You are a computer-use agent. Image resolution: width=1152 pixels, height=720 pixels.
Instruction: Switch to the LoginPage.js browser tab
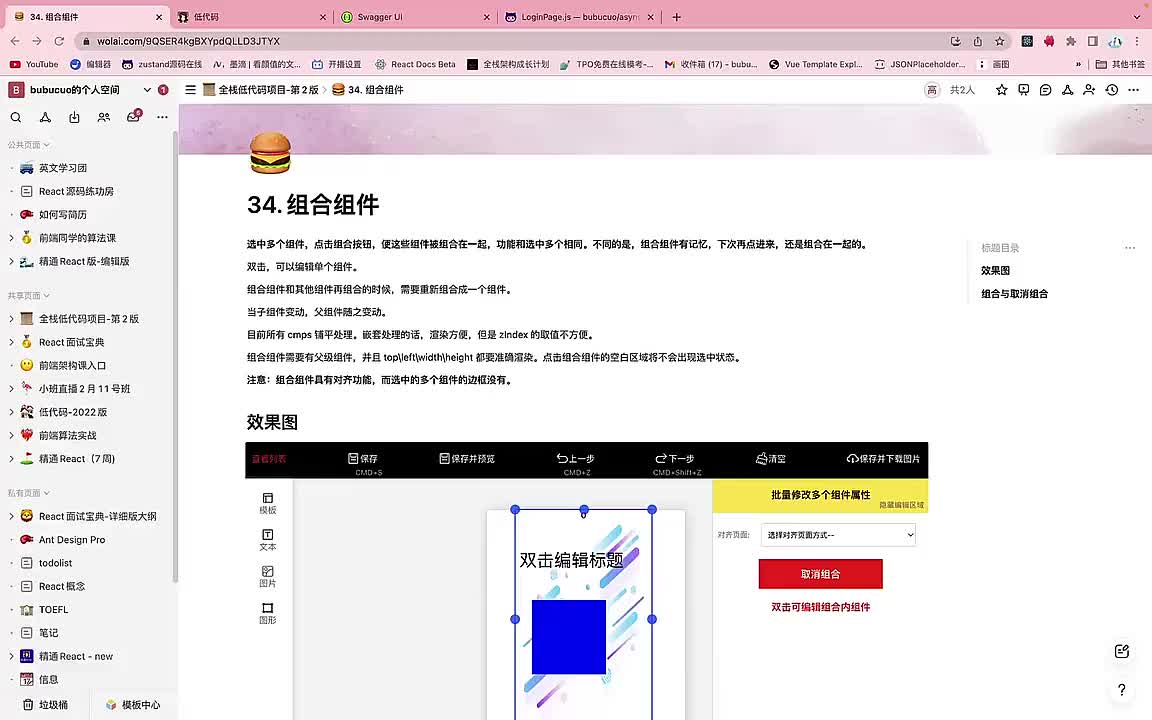coord(579,17)
